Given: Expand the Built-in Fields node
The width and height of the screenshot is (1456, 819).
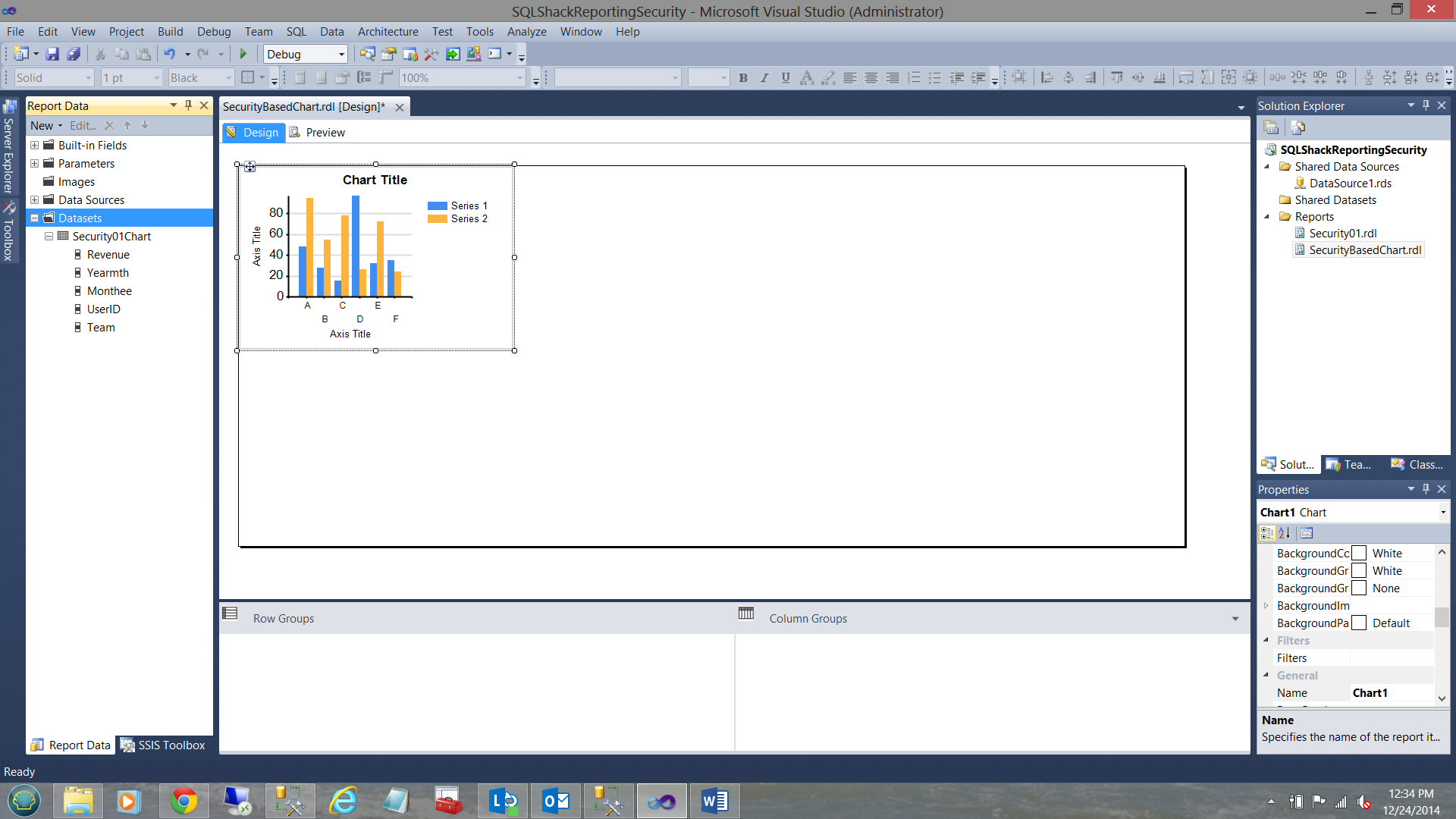Looking at the screenshot, I should point(34,145).
